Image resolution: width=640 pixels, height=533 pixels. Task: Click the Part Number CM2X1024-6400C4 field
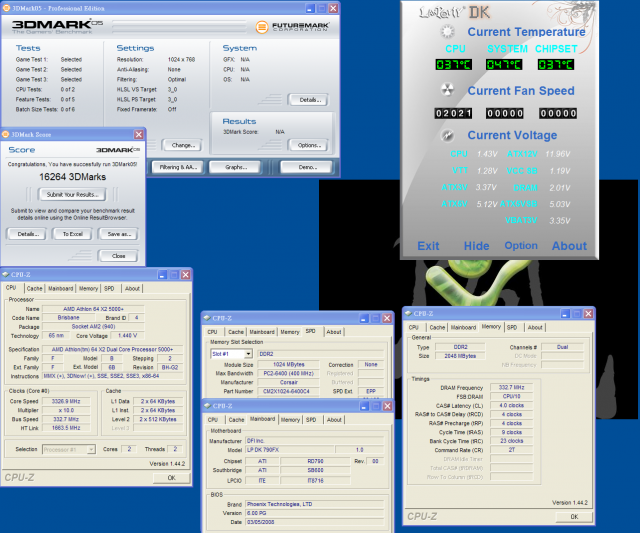(288, 391)
